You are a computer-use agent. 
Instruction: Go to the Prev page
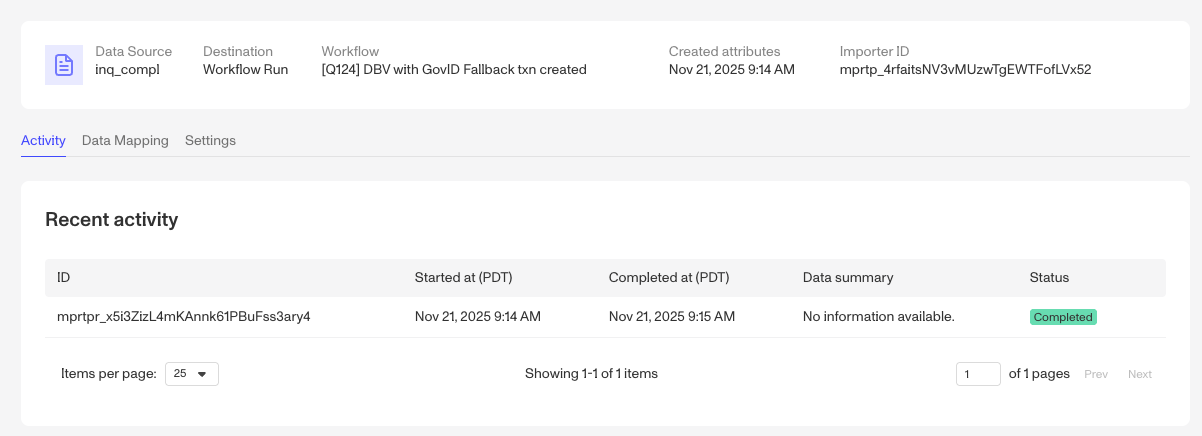1096,374
